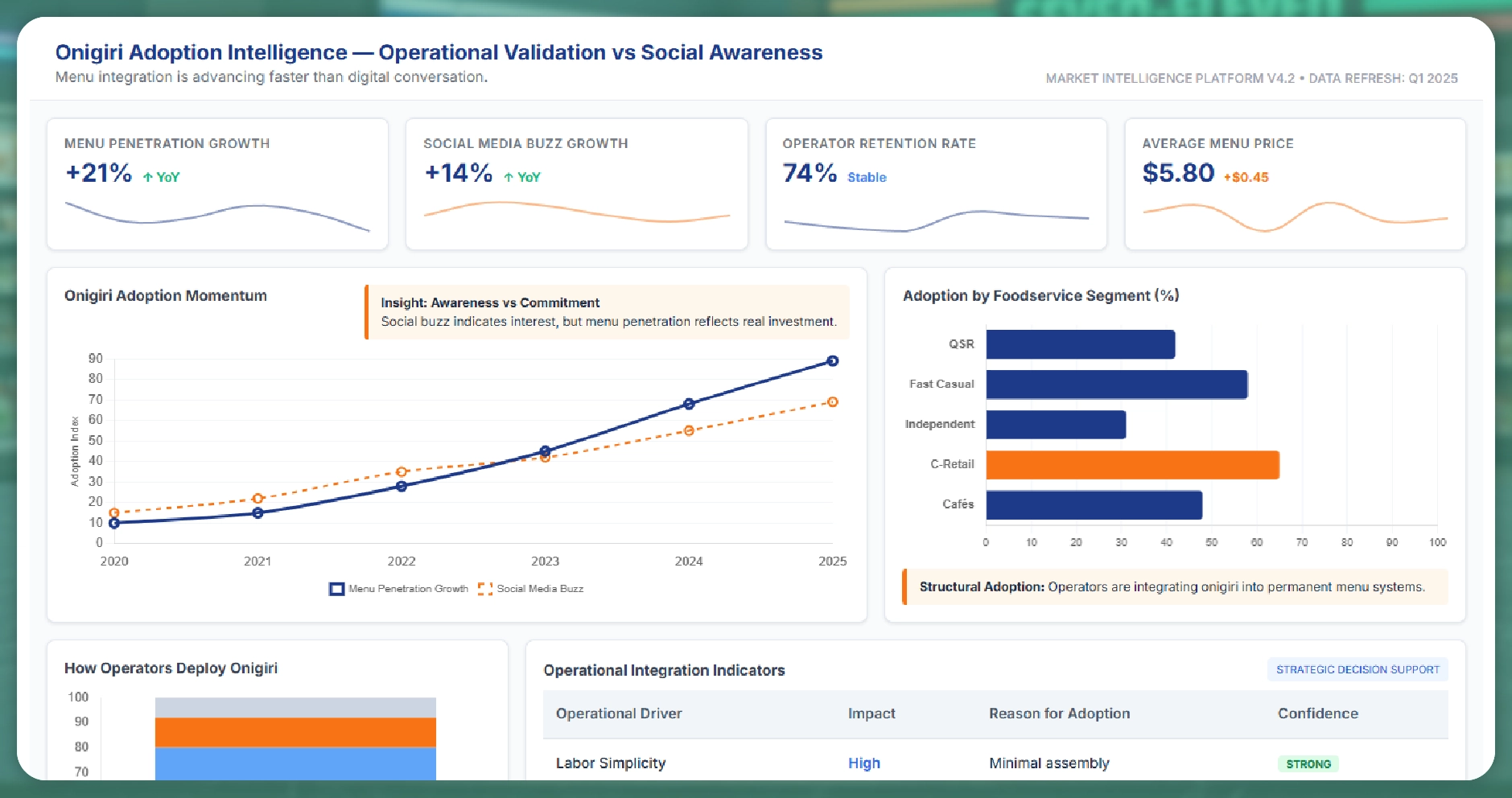1512x798 pixels.
Task: Click the Average Menu Price wave icon
Action: tap(1295, 215)
